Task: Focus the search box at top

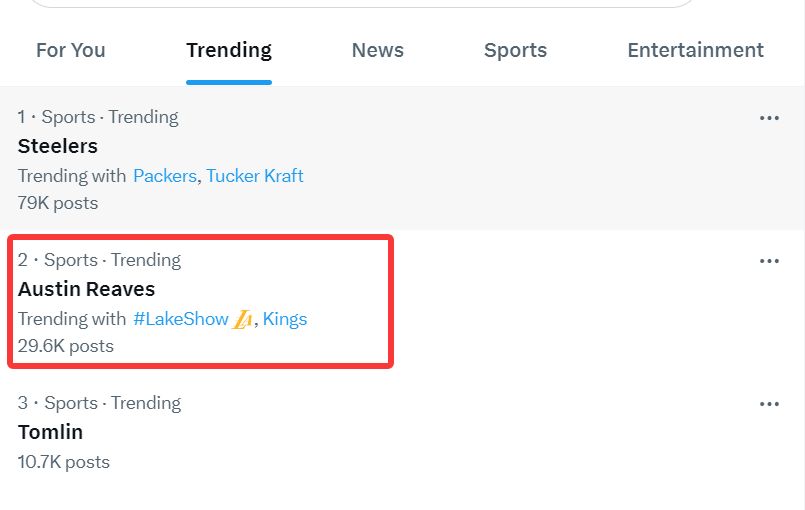Action: [x=360, y=3]
